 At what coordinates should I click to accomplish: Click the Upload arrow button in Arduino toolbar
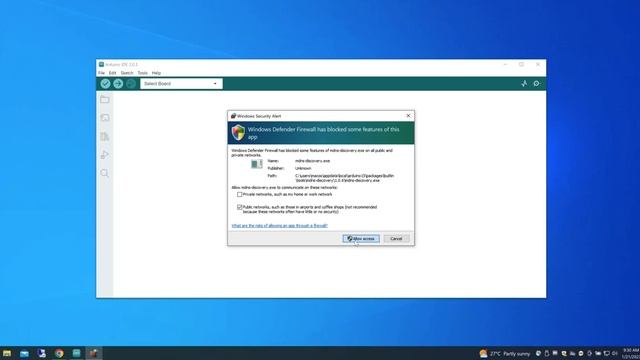click(x=118, y=84)
